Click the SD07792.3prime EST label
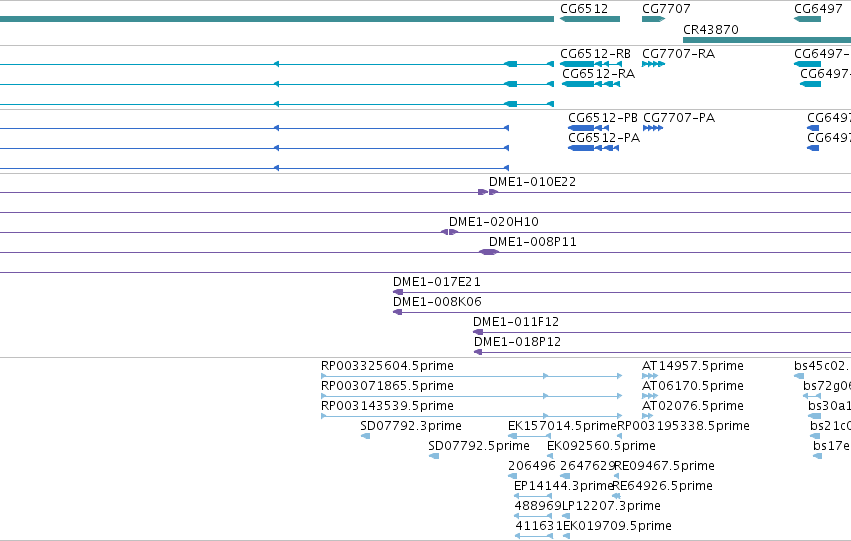Screen dimensions: 851x541 pyautogui.click(x=411, y=427)
